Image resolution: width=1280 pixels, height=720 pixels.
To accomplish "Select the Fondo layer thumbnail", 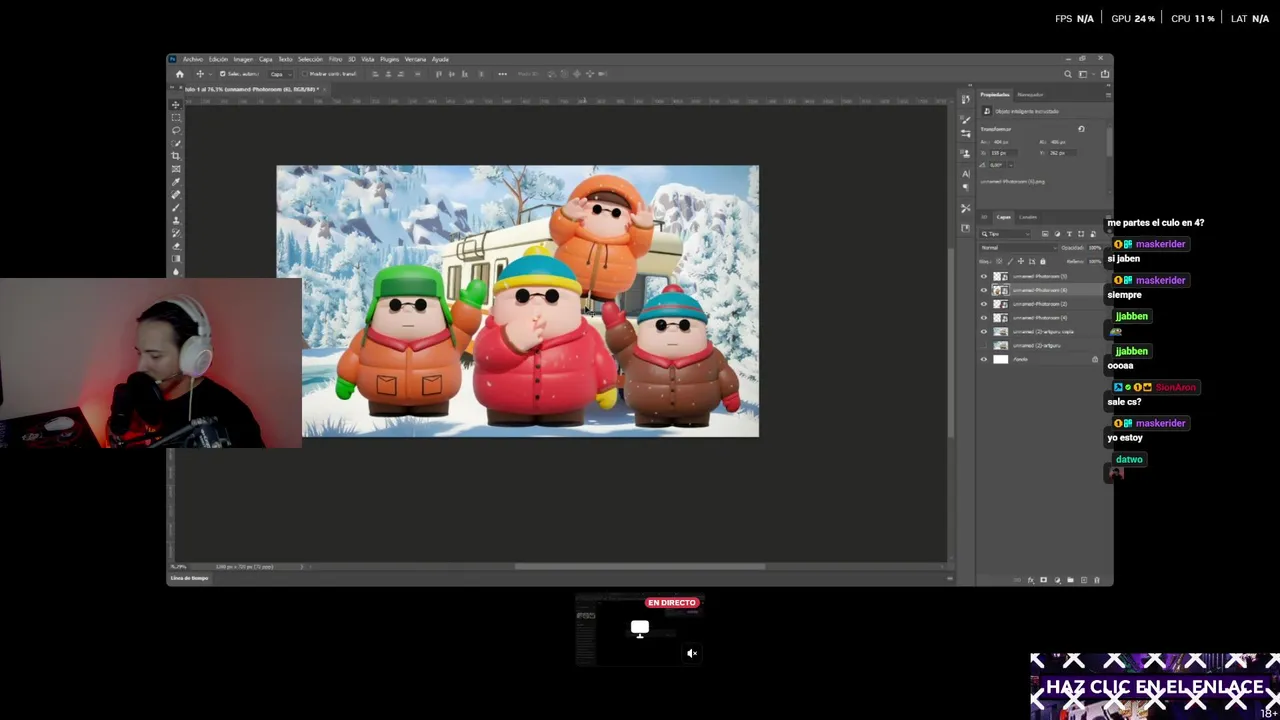I will click(1001, 359).
